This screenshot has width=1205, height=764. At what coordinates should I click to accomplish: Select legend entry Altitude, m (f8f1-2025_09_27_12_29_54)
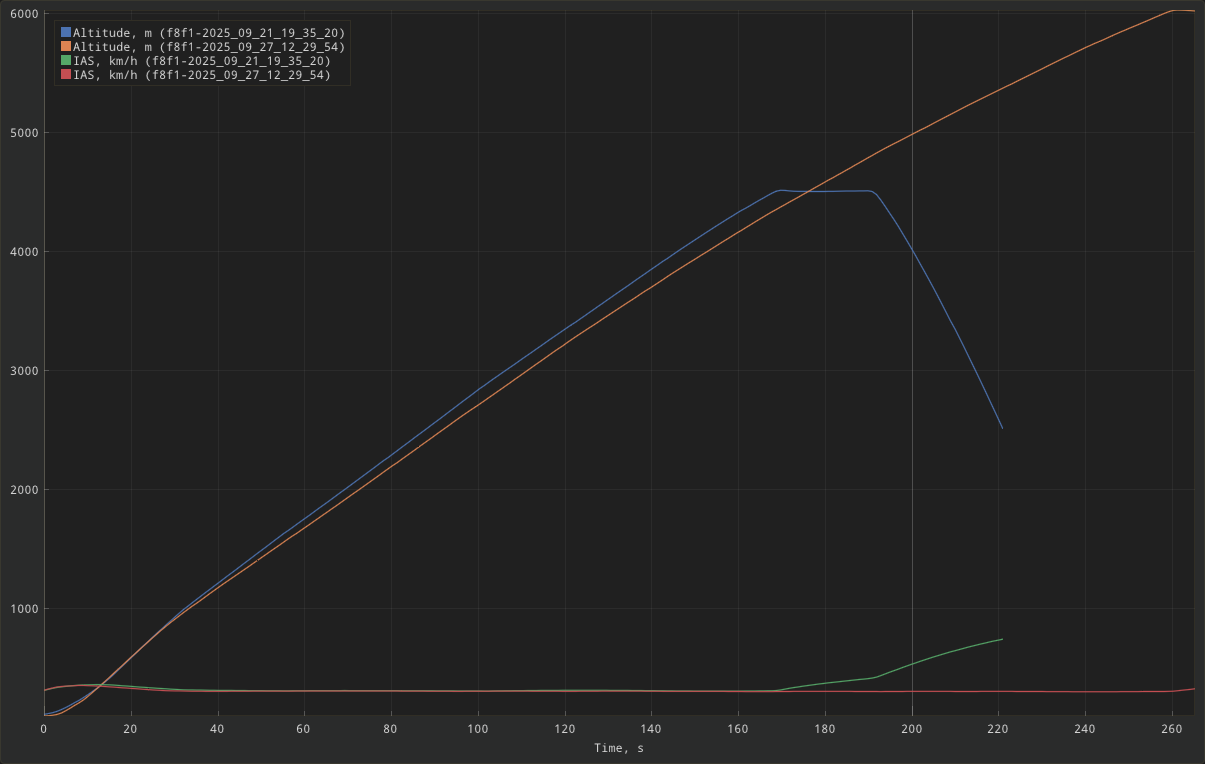tap(209, 47)
